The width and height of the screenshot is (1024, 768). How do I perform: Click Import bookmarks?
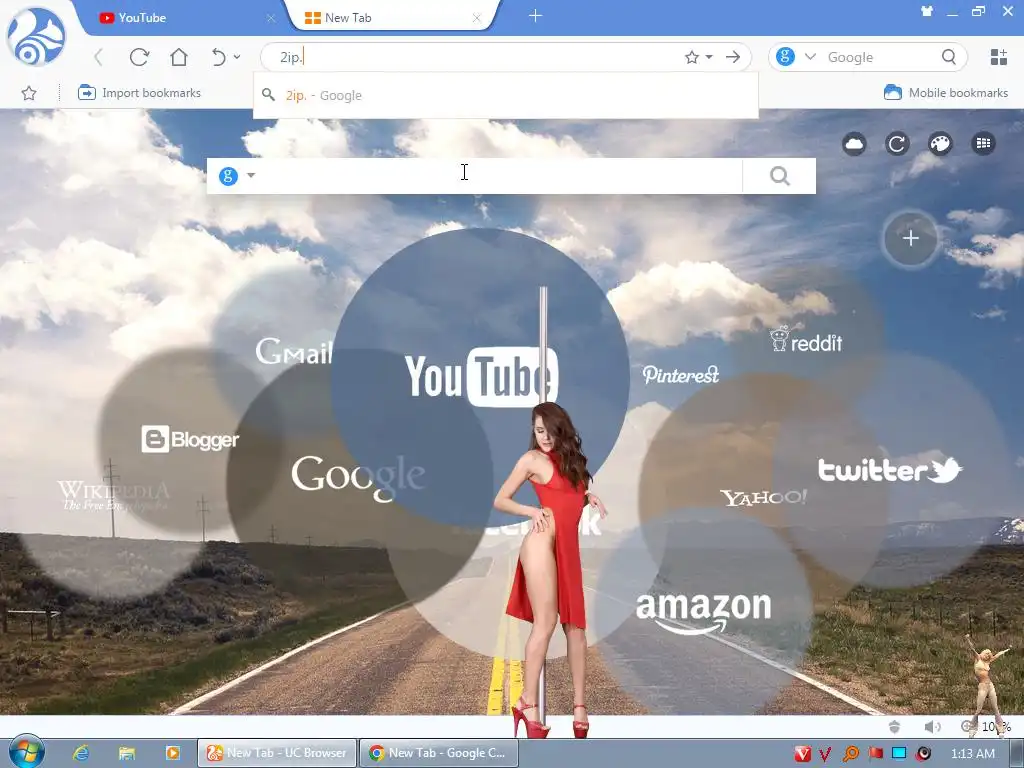tap(139, 93)
